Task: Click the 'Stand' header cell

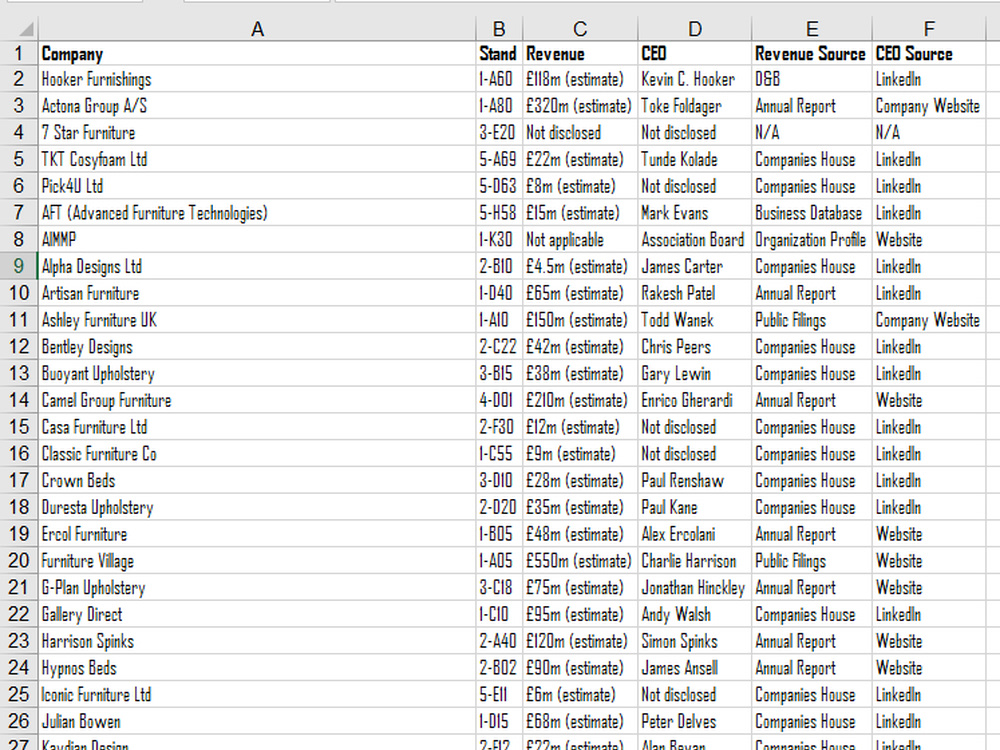Action: tap(499, 53)
